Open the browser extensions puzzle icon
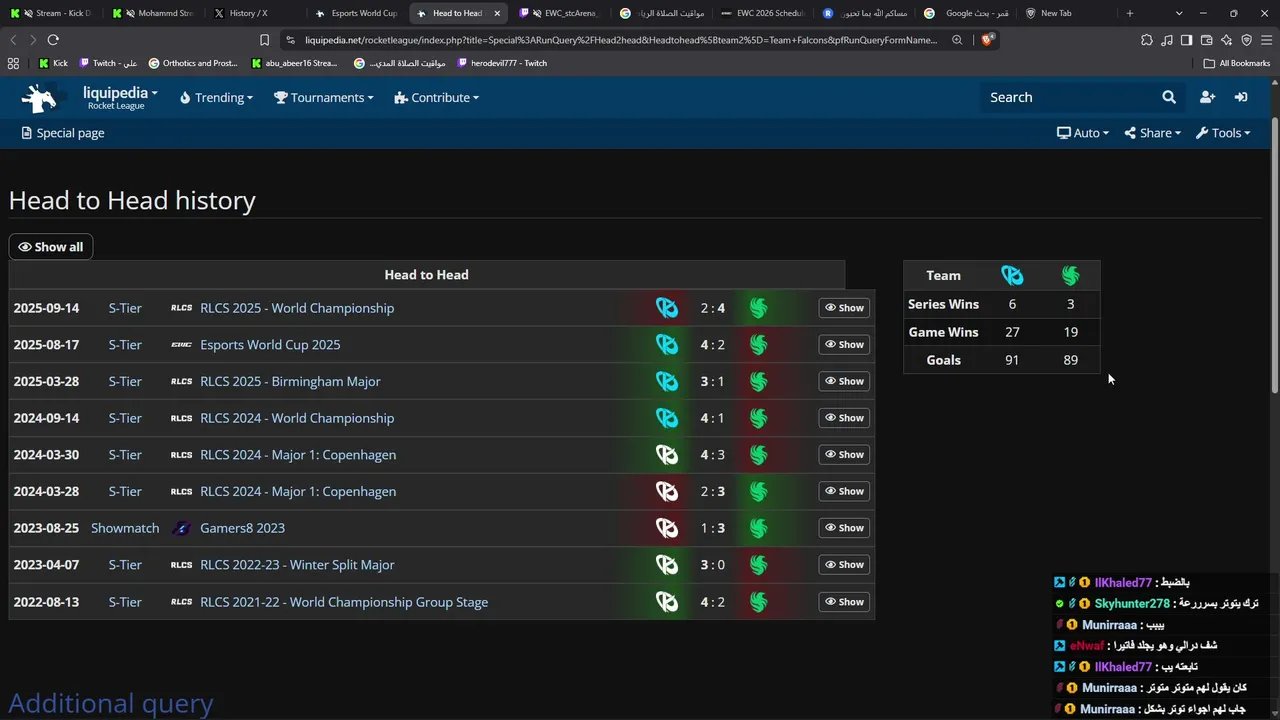The width and height of the screenshot is (1280, 720). click(1147, 40)
